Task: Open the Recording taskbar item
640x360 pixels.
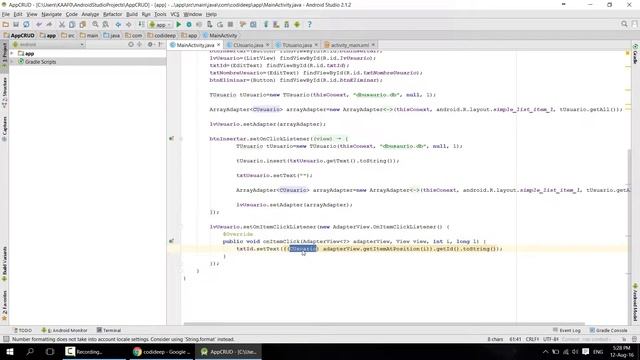Action: pos(93,351)
